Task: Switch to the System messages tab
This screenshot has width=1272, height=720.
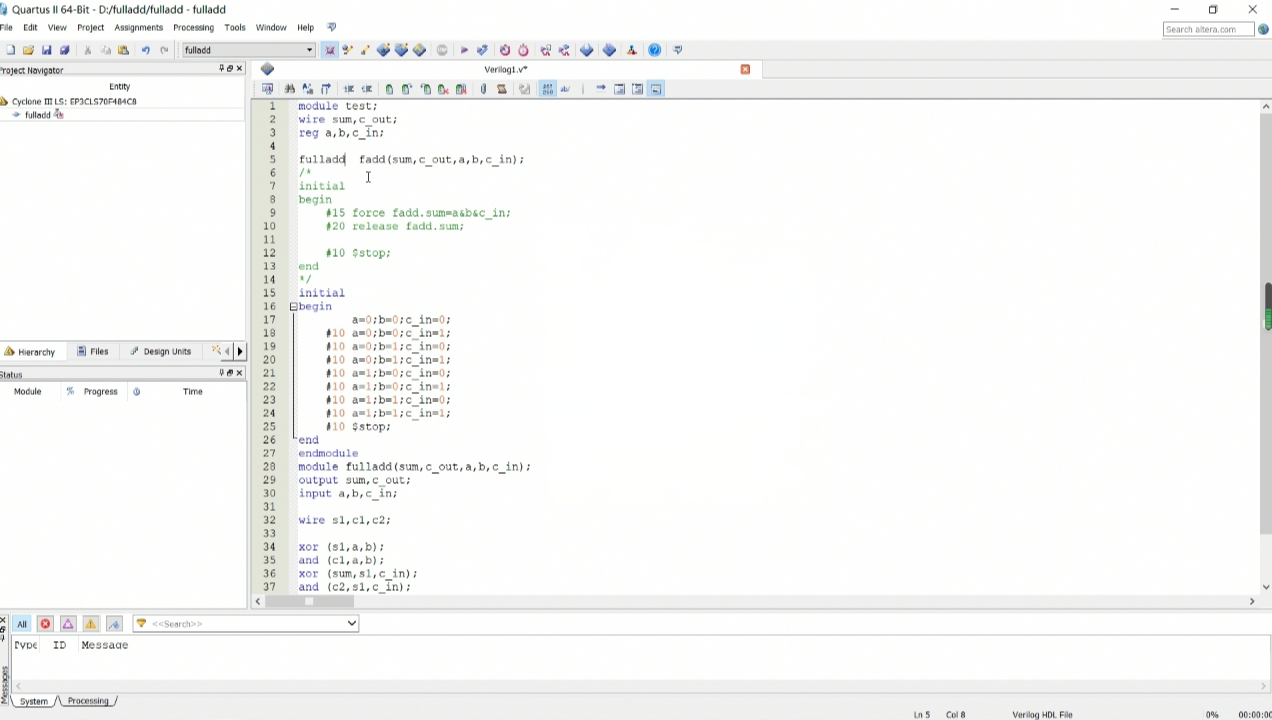Action: (x=34, y=701)
